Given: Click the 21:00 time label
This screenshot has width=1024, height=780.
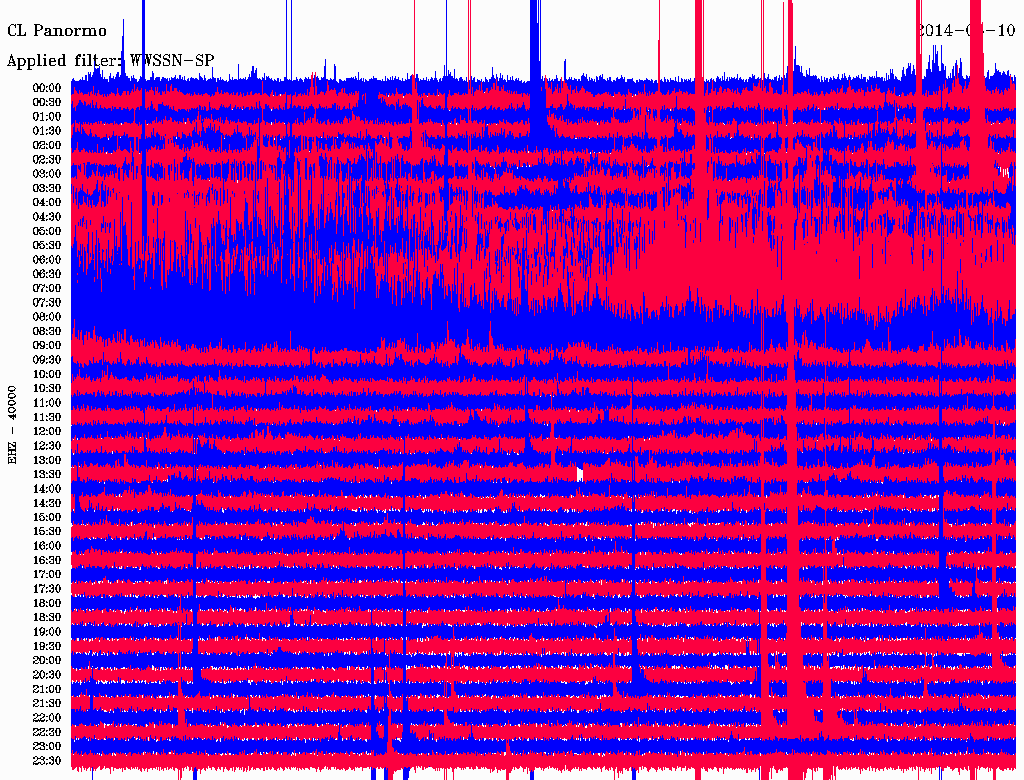Looking at the screenshot, I should pos(47,689).
